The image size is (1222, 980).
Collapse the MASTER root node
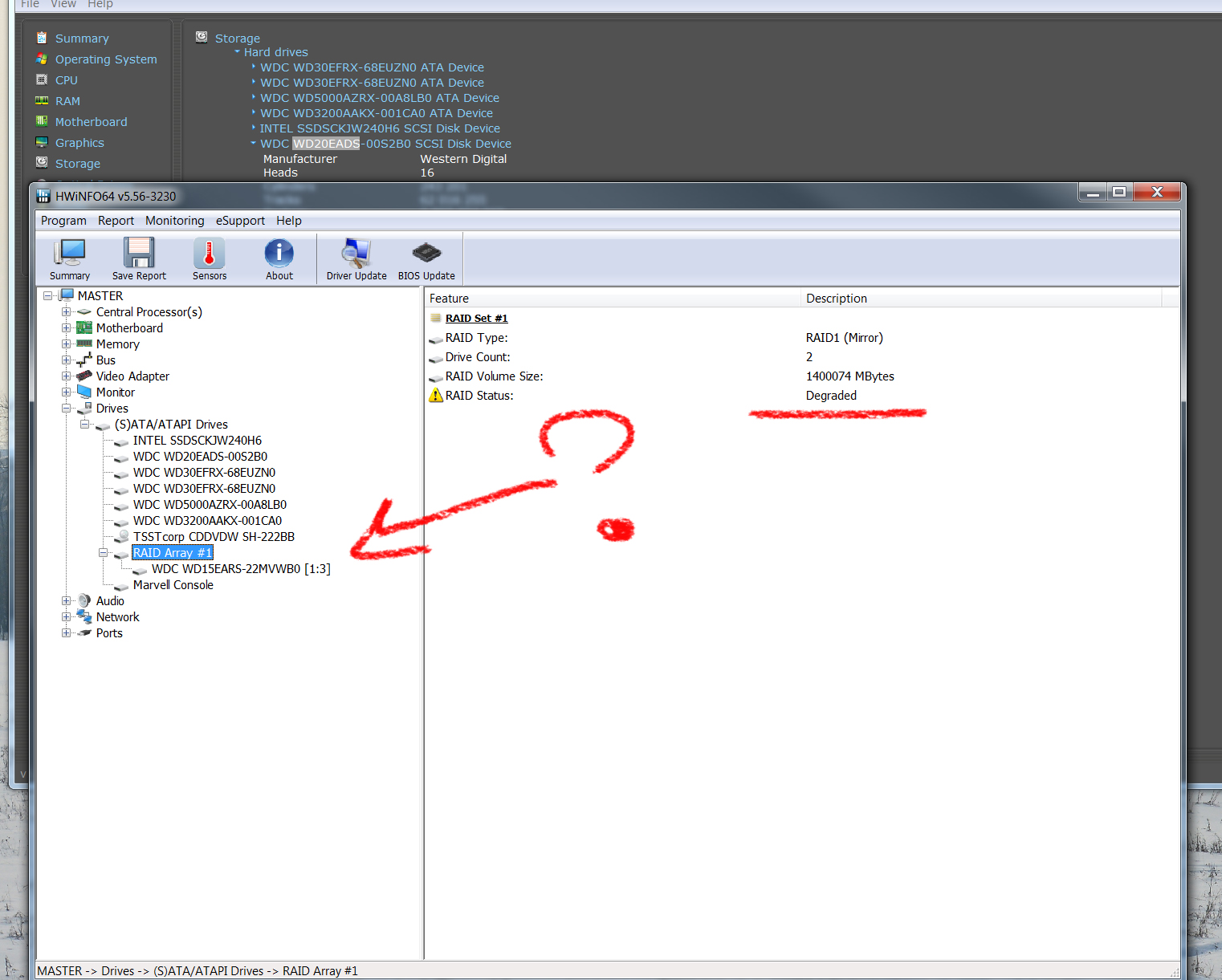tap(47, 295)
